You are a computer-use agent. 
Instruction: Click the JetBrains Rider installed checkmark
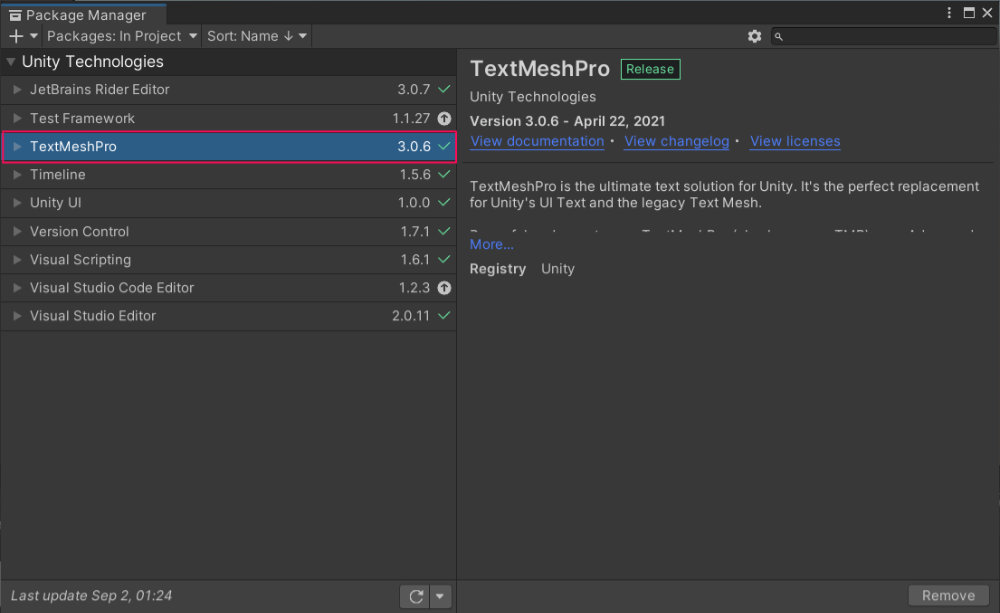coord(445,89)
